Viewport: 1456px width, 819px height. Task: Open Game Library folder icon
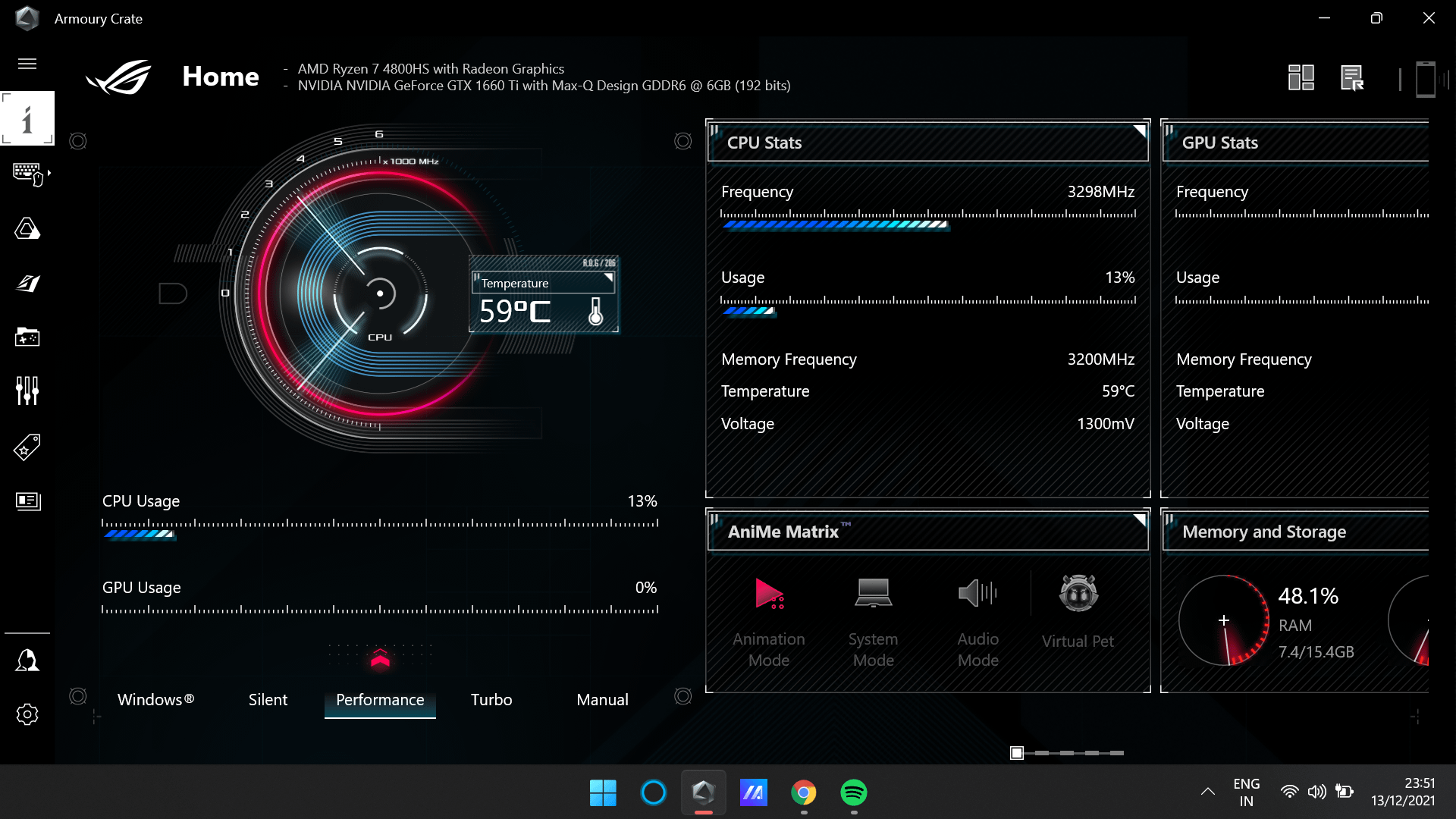click(x=27, y=337)
